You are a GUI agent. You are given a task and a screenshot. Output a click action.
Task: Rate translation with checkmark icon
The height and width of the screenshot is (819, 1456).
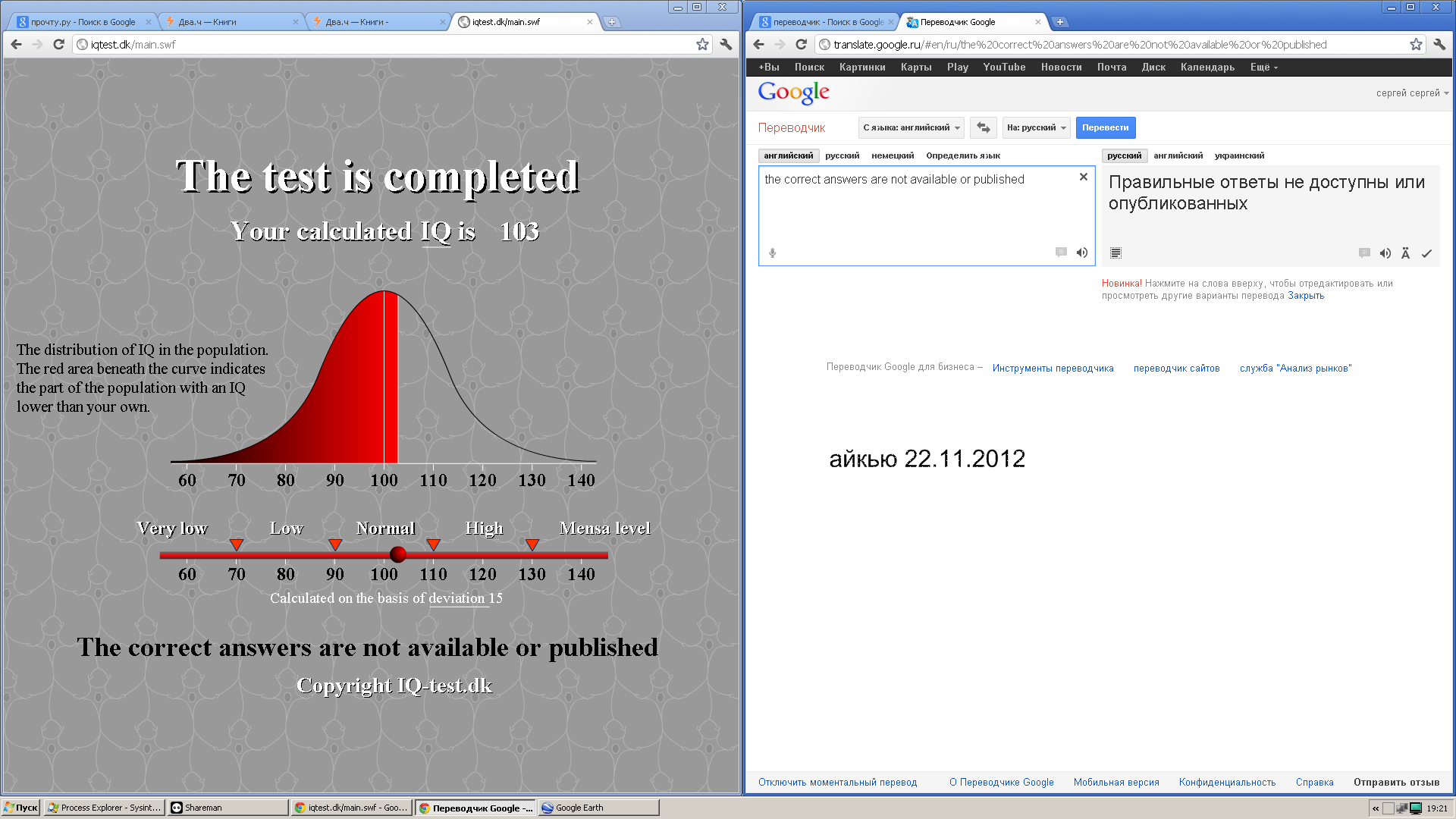point(1426,253)
